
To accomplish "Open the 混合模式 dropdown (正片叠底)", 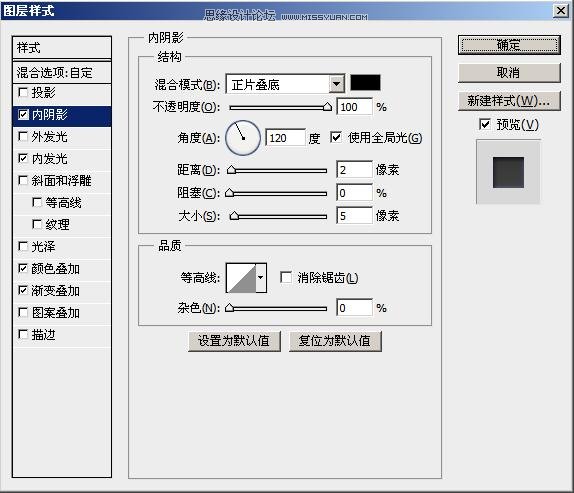I will coord(285,85).
